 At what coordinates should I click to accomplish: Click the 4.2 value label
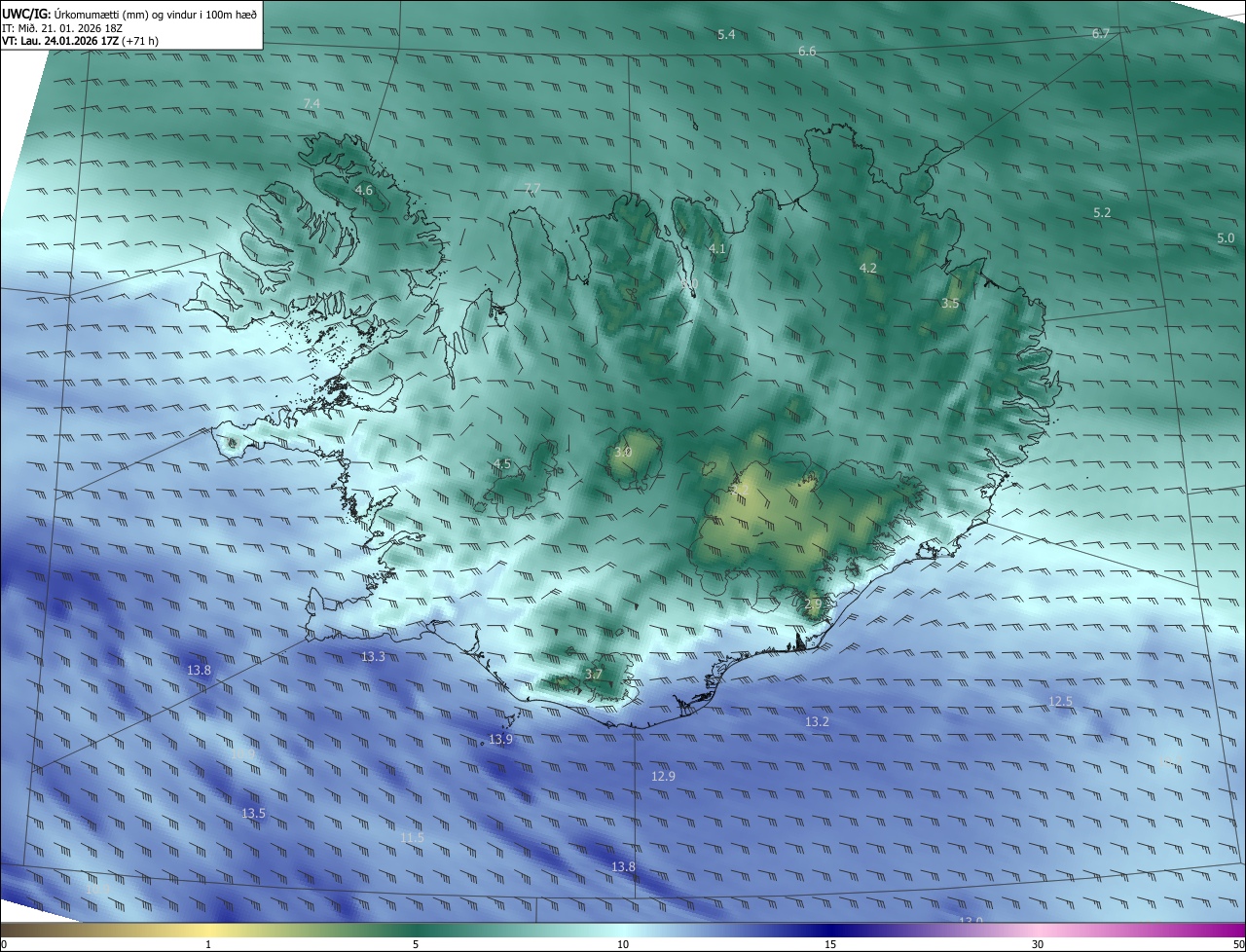pyautogui.click(x=868, y=268)
